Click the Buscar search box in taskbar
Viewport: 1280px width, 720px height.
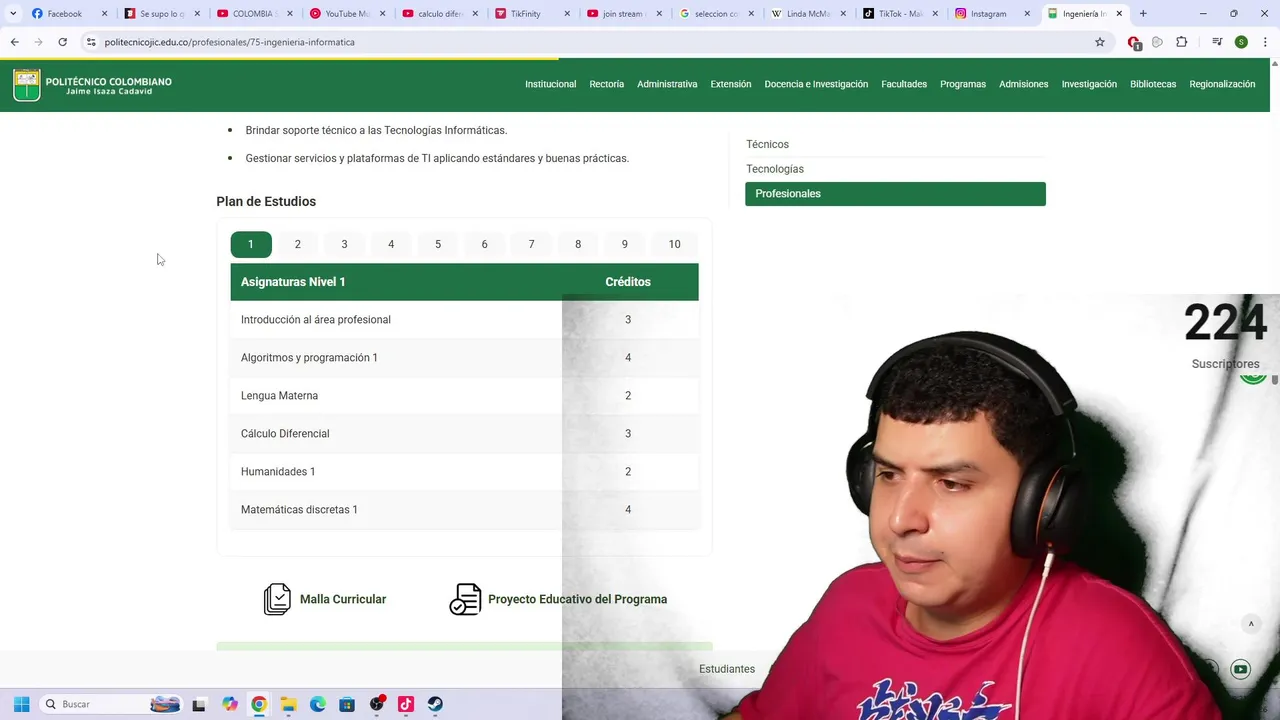pyautogui.click(x=110, y=704)
